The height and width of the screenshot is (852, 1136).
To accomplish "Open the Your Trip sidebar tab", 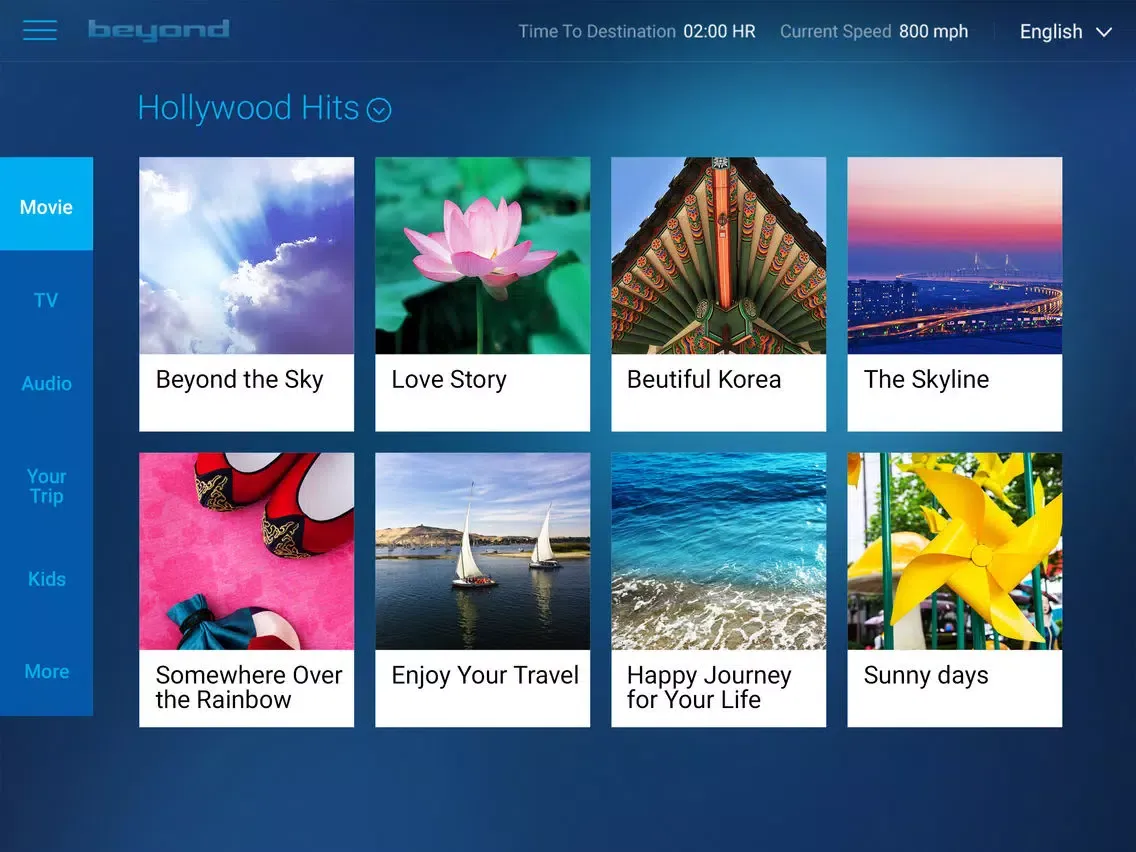I will click(46, 486).
